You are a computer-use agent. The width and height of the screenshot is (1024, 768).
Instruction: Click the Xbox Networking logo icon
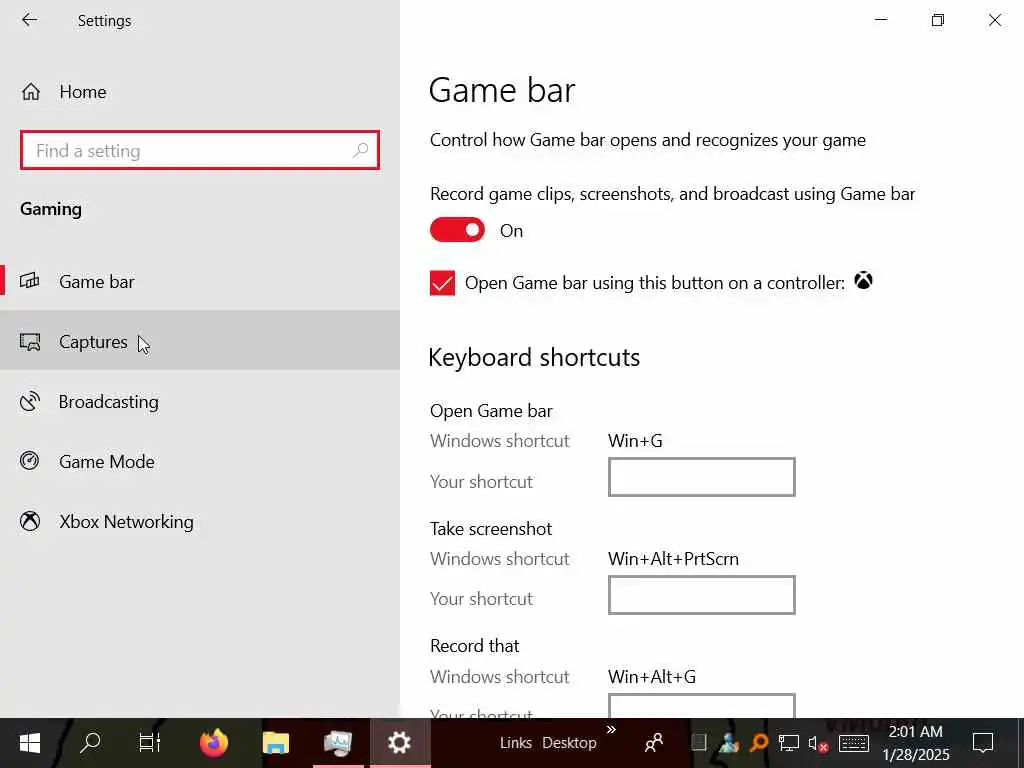[x=30, y=521]
